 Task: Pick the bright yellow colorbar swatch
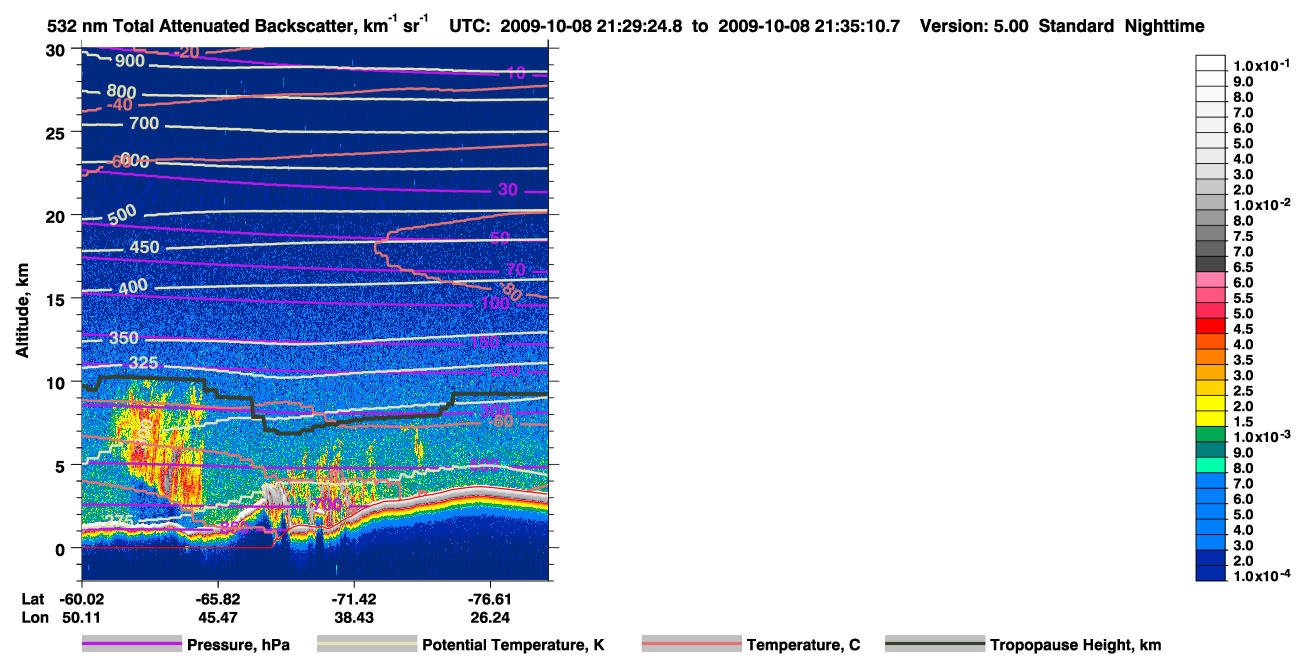(x=1211, y=405)
